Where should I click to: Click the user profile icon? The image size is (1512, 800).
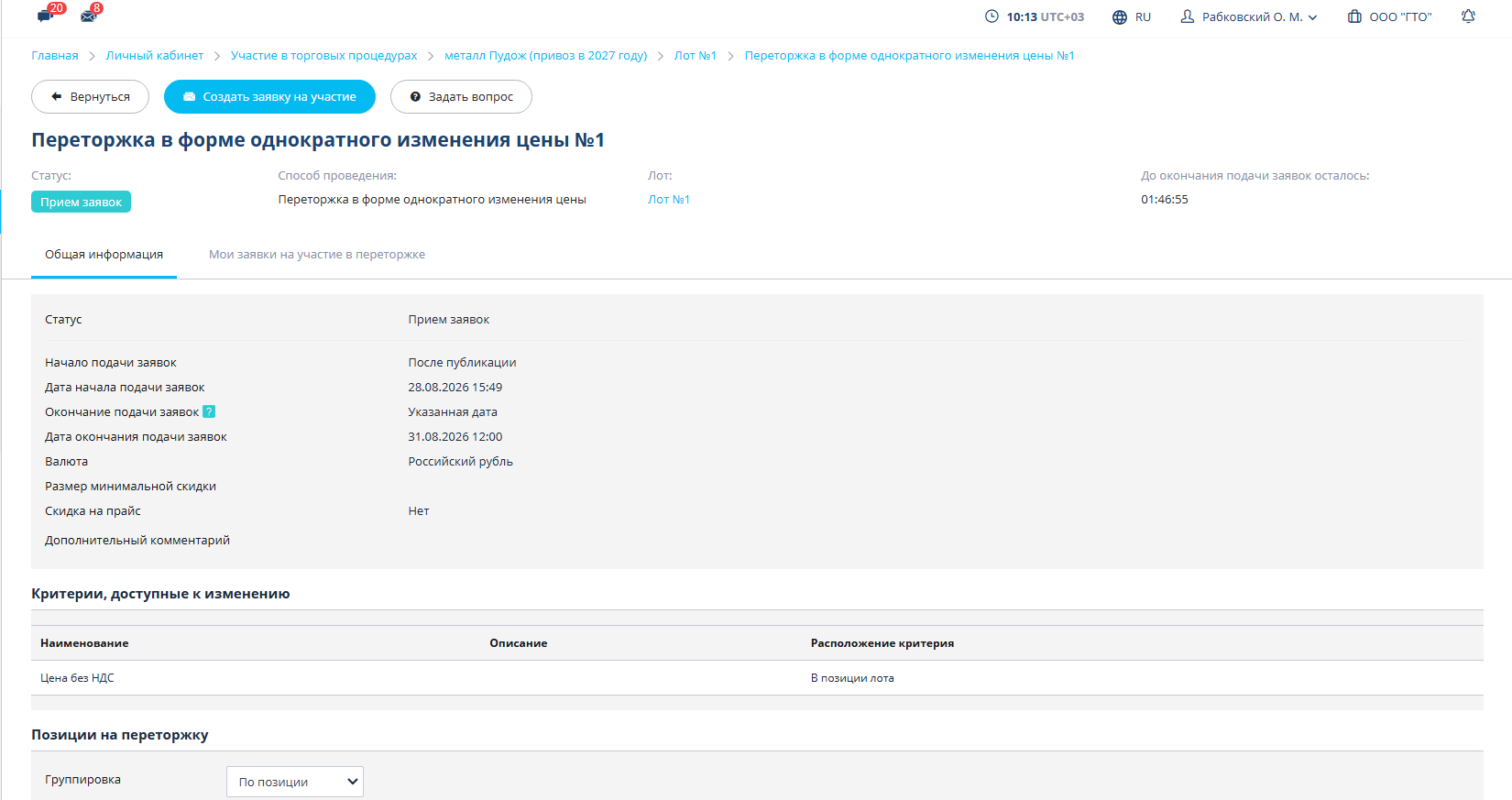[1188, 16]
